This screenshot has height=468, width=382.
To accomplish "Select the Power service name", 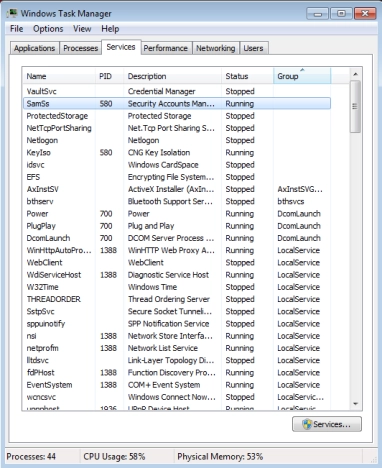I will point(37,214).
